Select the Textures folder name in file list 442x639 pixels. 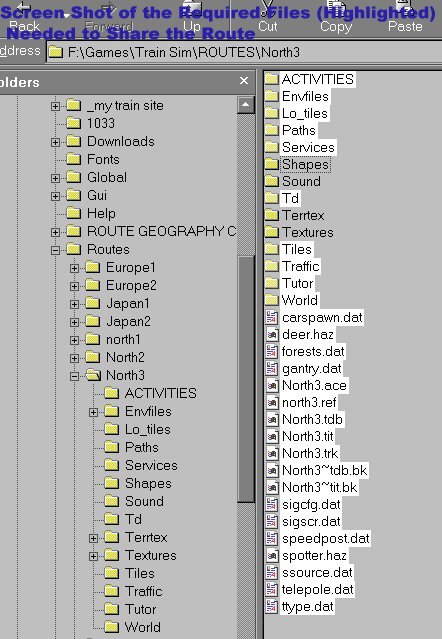coord(308,232)
